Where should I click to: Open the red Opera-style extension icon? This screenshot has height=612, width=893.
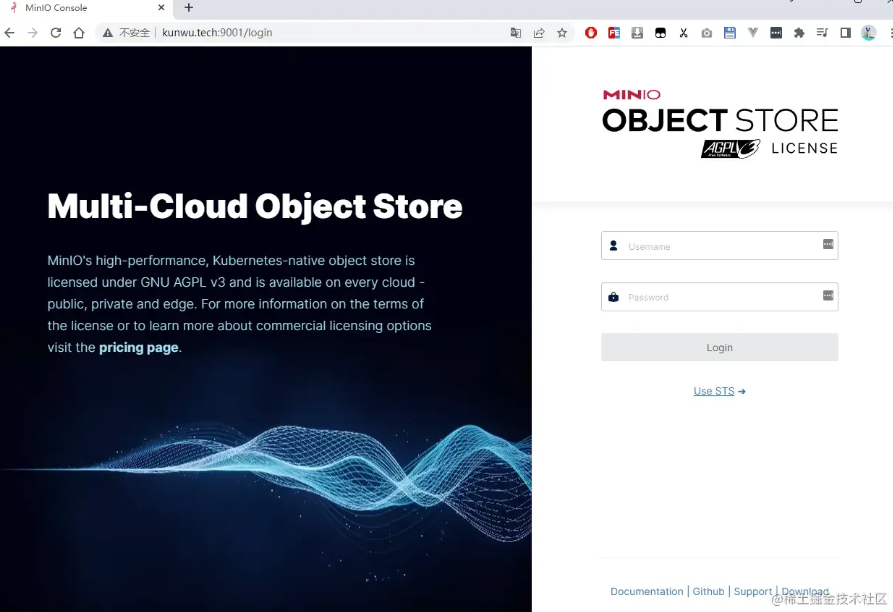pyautogui.click(x=591, y=33)
